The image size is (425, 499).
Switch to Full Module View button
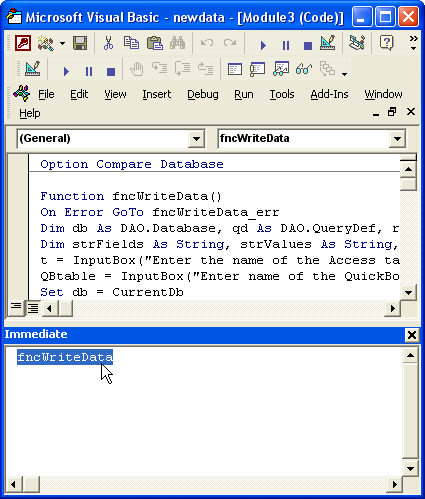(x=33, y=308)
